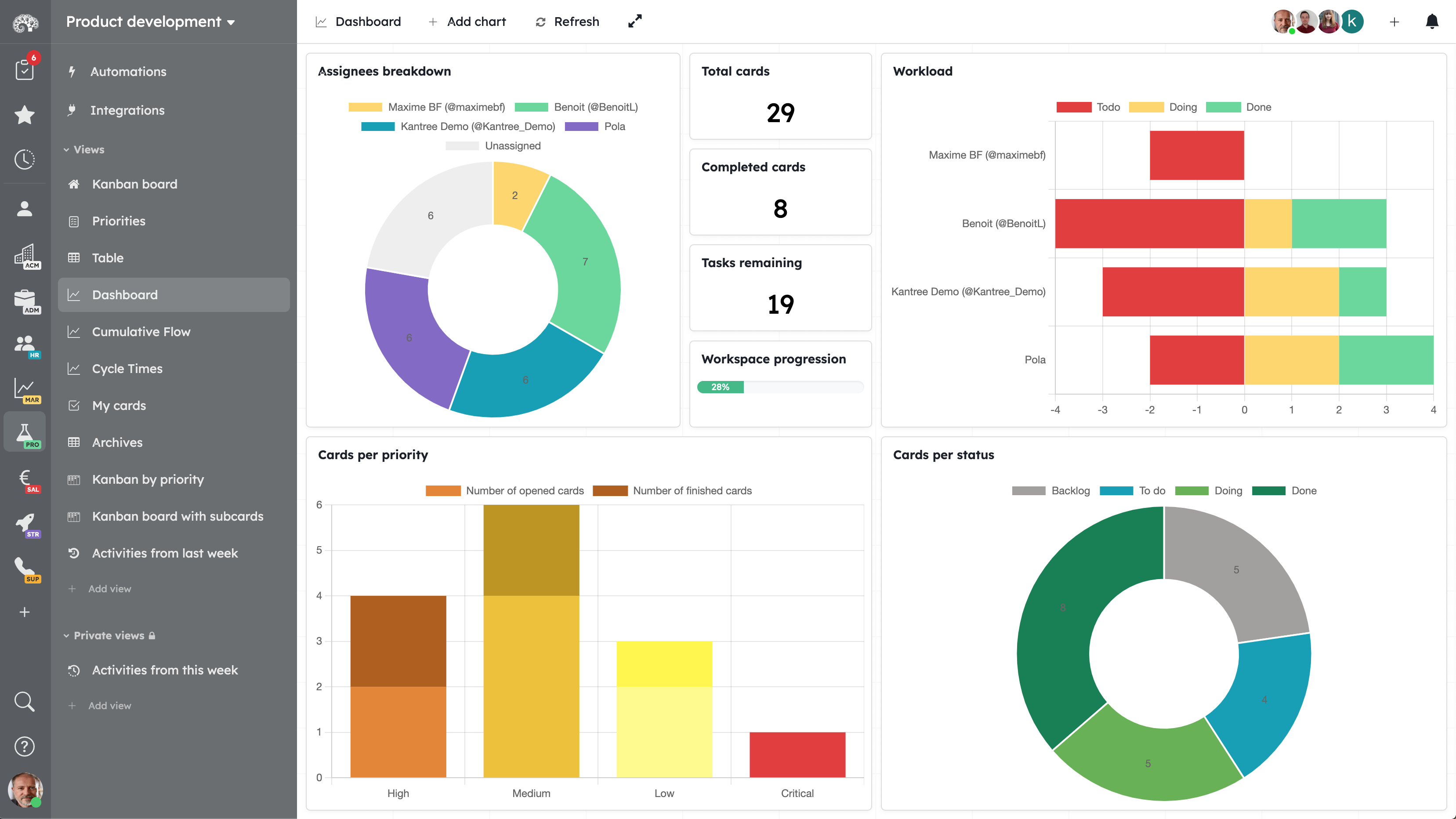Open the Cumulative Flow chart
The height and width of the screenshot is (819, 1456).
pos(141,332)
